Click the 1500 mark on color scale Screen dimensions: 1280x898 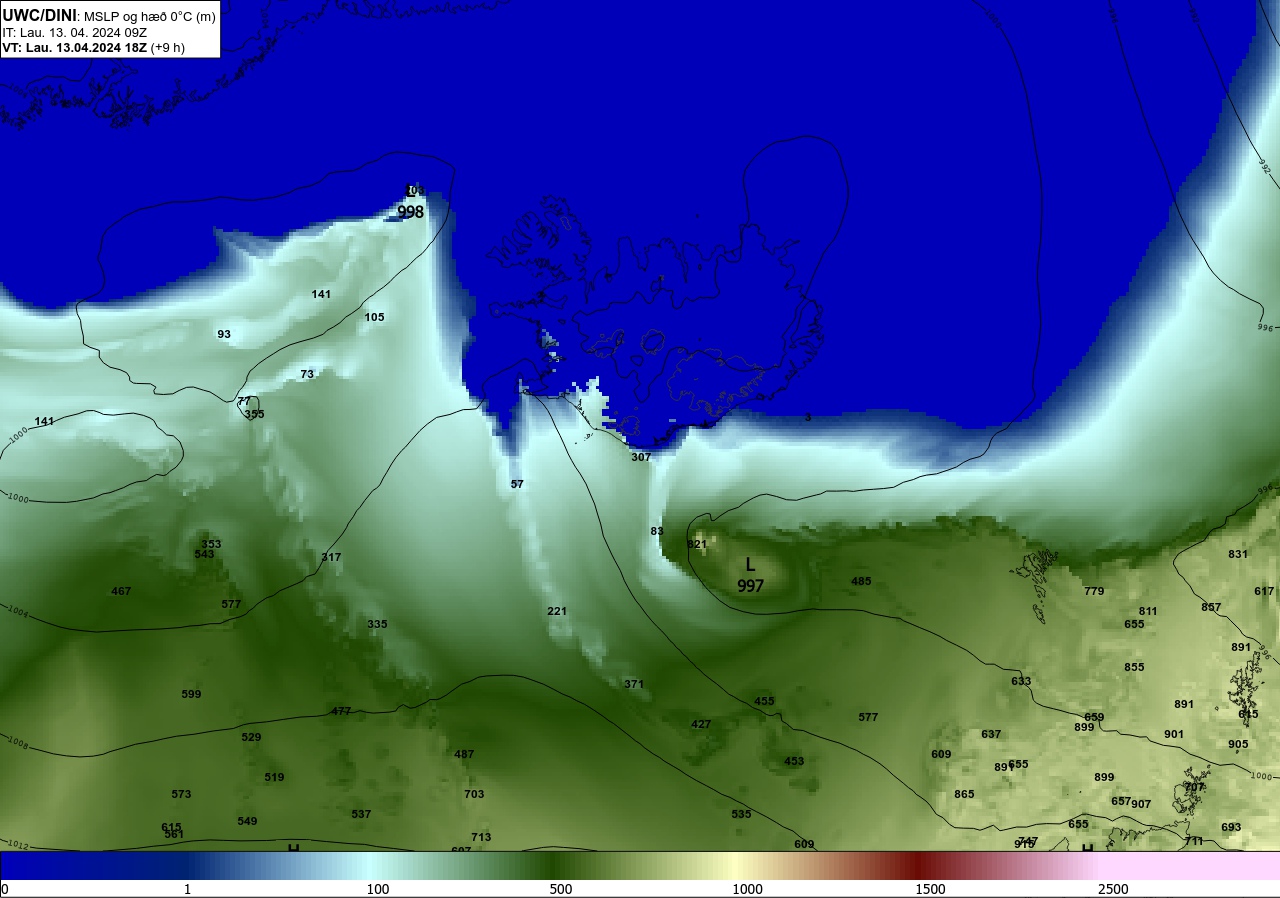[930, 889]
